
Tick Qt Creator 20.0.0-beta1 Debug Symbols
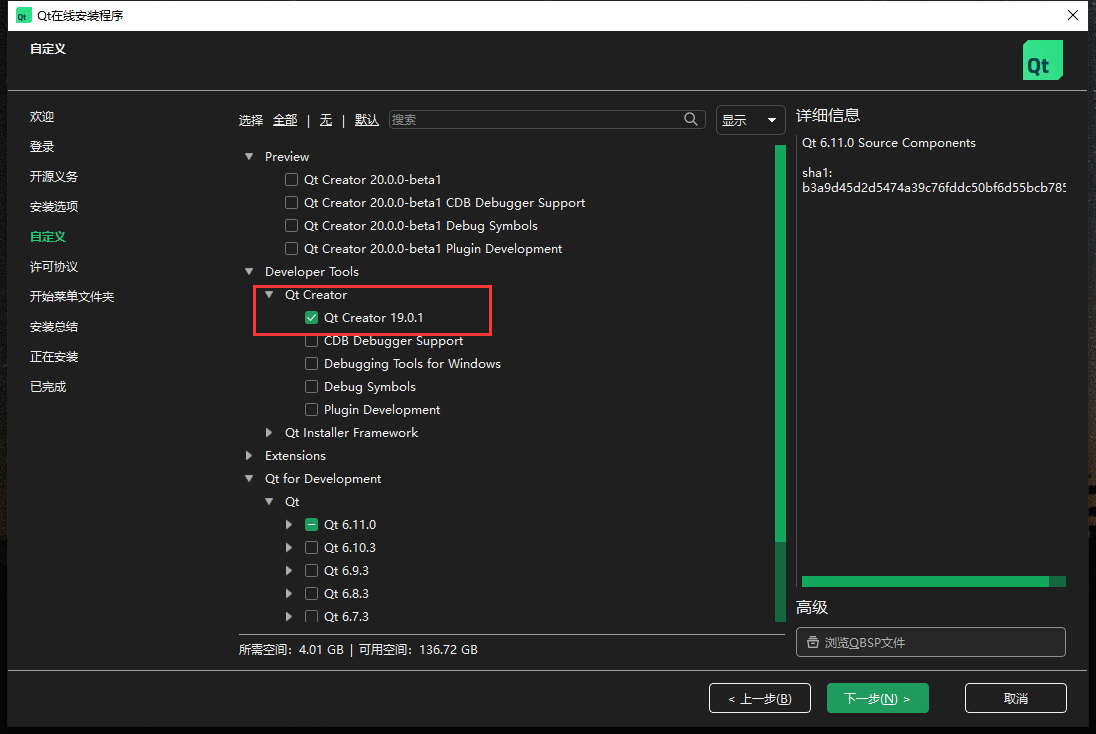coord(291,226)
